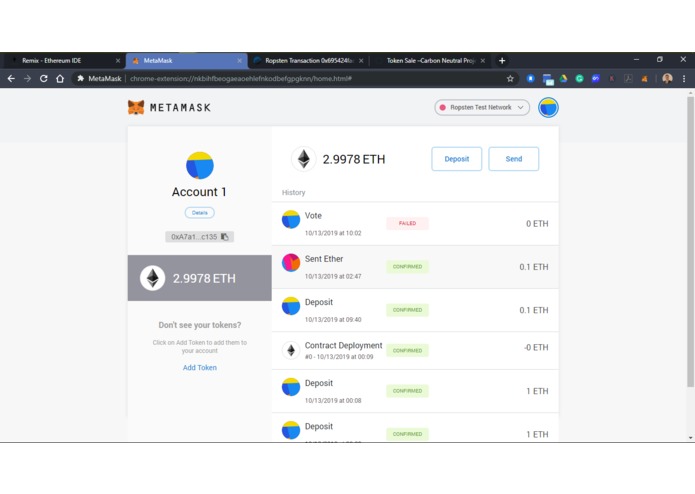This screenshot has width=695, height=494.
Task: Click the page vertical scrollbar
Action: point(690,242)
